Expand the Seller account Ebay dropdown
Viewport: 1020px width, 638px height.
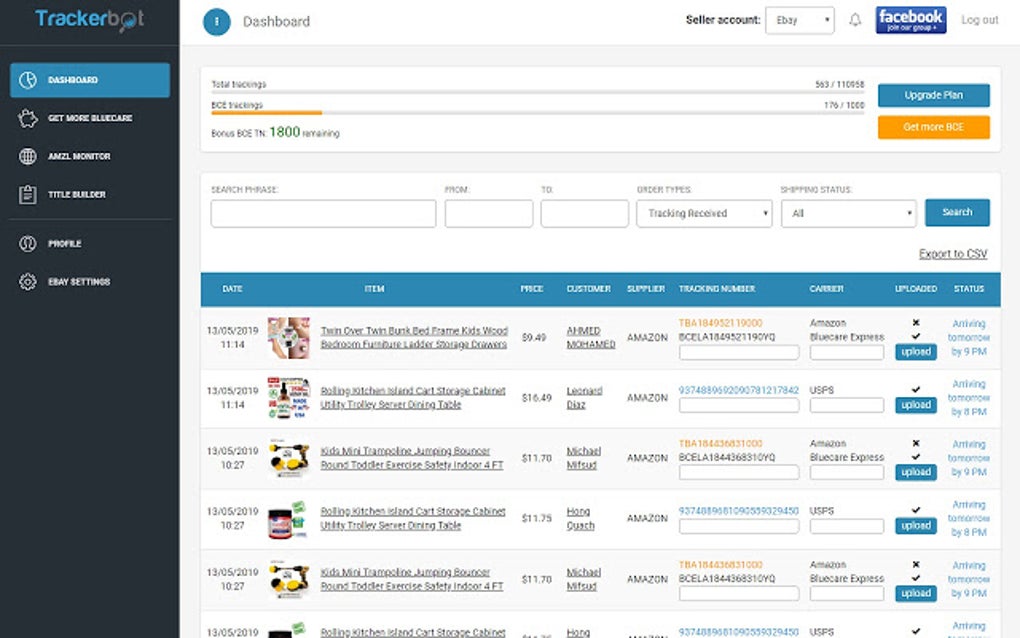pos(799,20)
